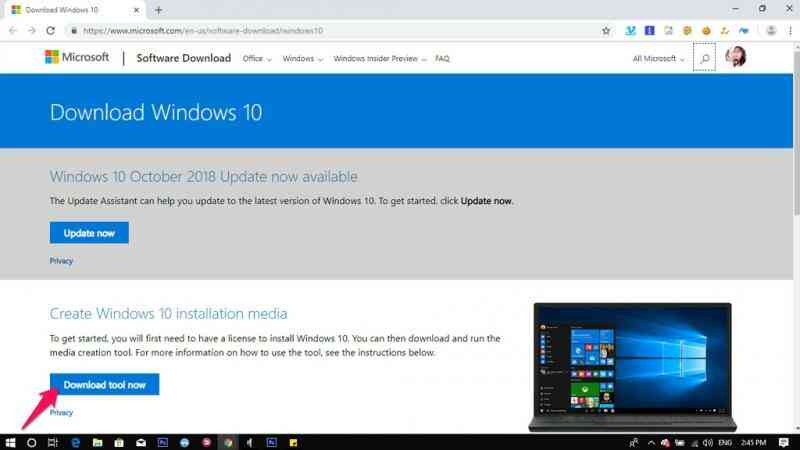Expand the Windows dropdown menu
The height and width of the screenshot is (450, 800).
coord(303,59)
